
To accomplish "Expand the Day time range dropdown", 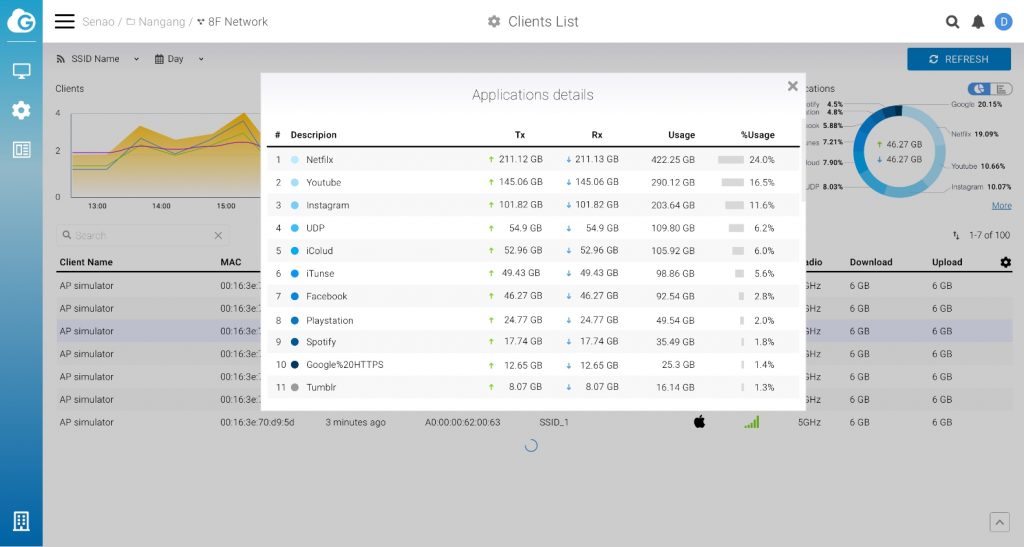I will click(x=179, y=59).
